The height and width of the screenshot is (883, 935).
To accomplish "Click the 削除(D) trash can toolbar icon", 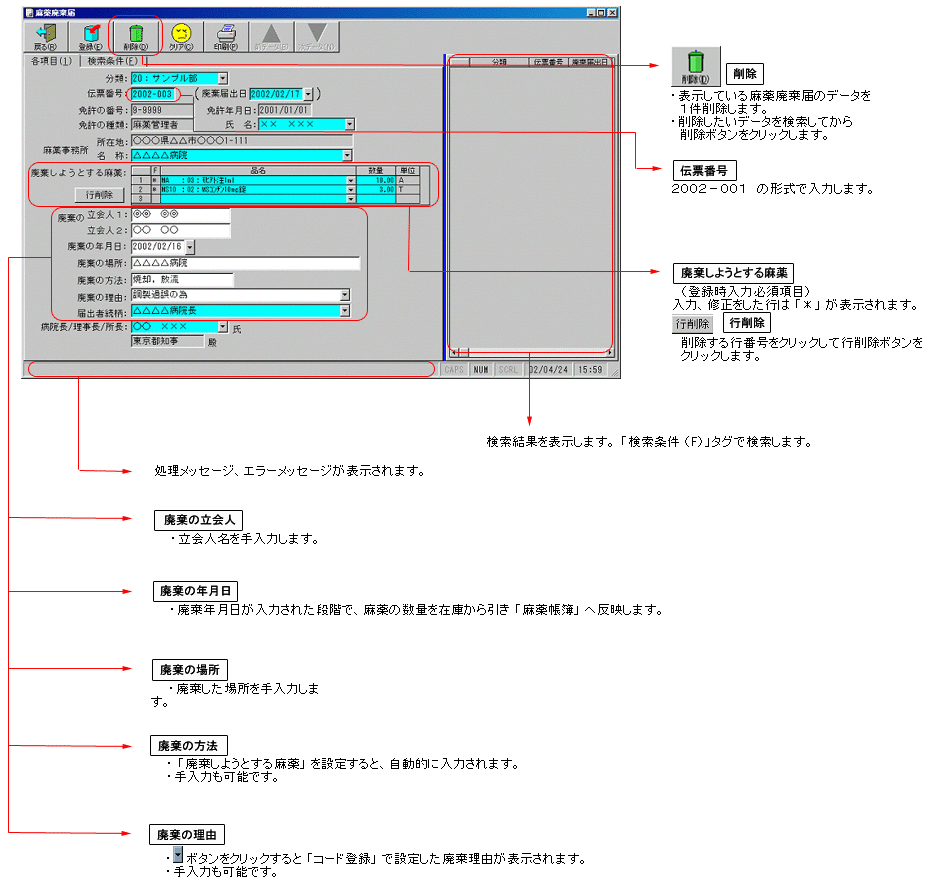I will [136, 36].
